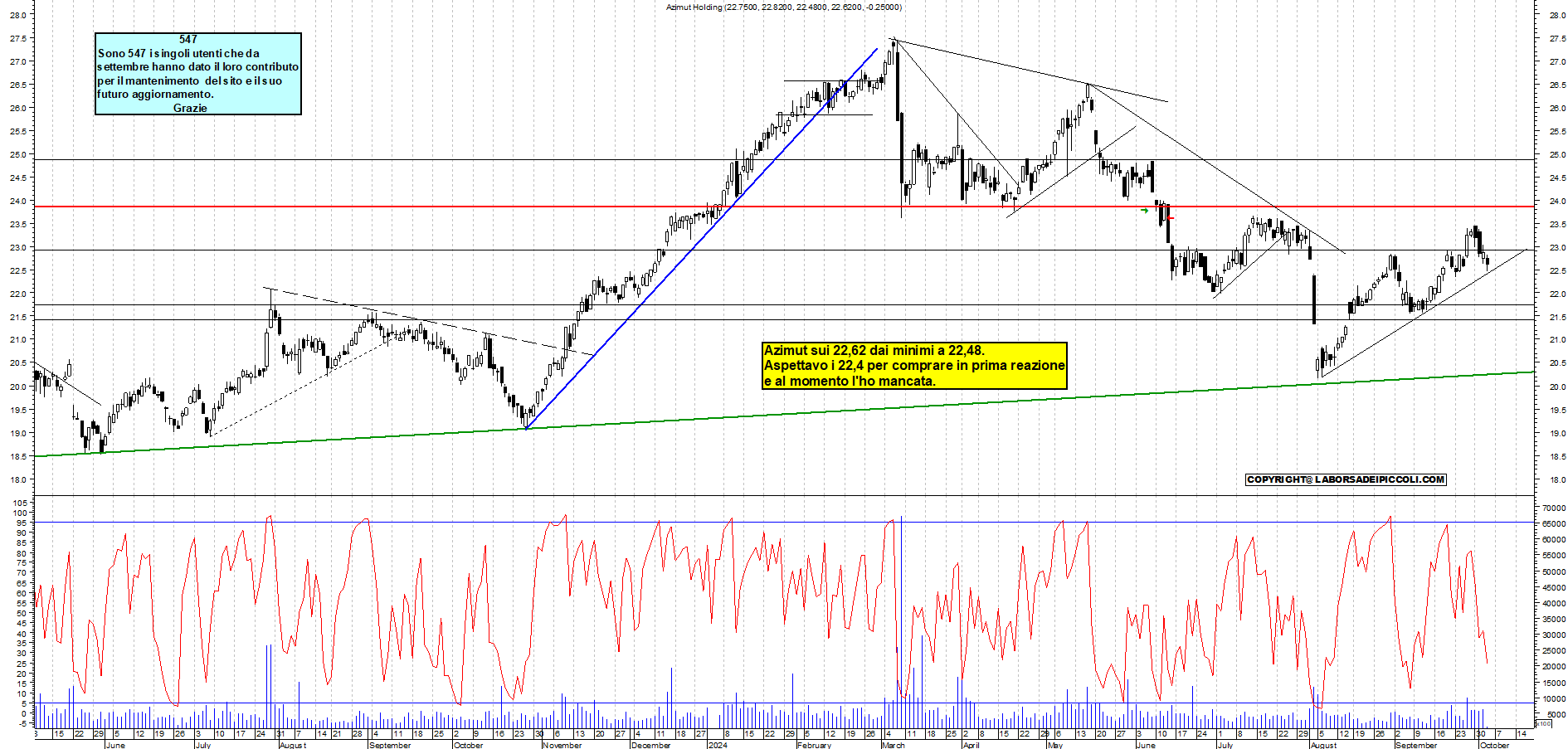Click the '10000' volume scale value
This screenshot has height=749, width=1568.
tap(1554, 698)
